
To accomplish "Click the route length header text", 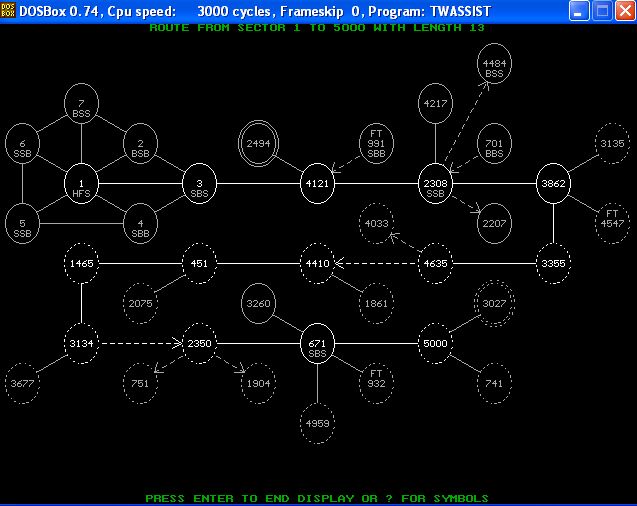I will [317, 28].
